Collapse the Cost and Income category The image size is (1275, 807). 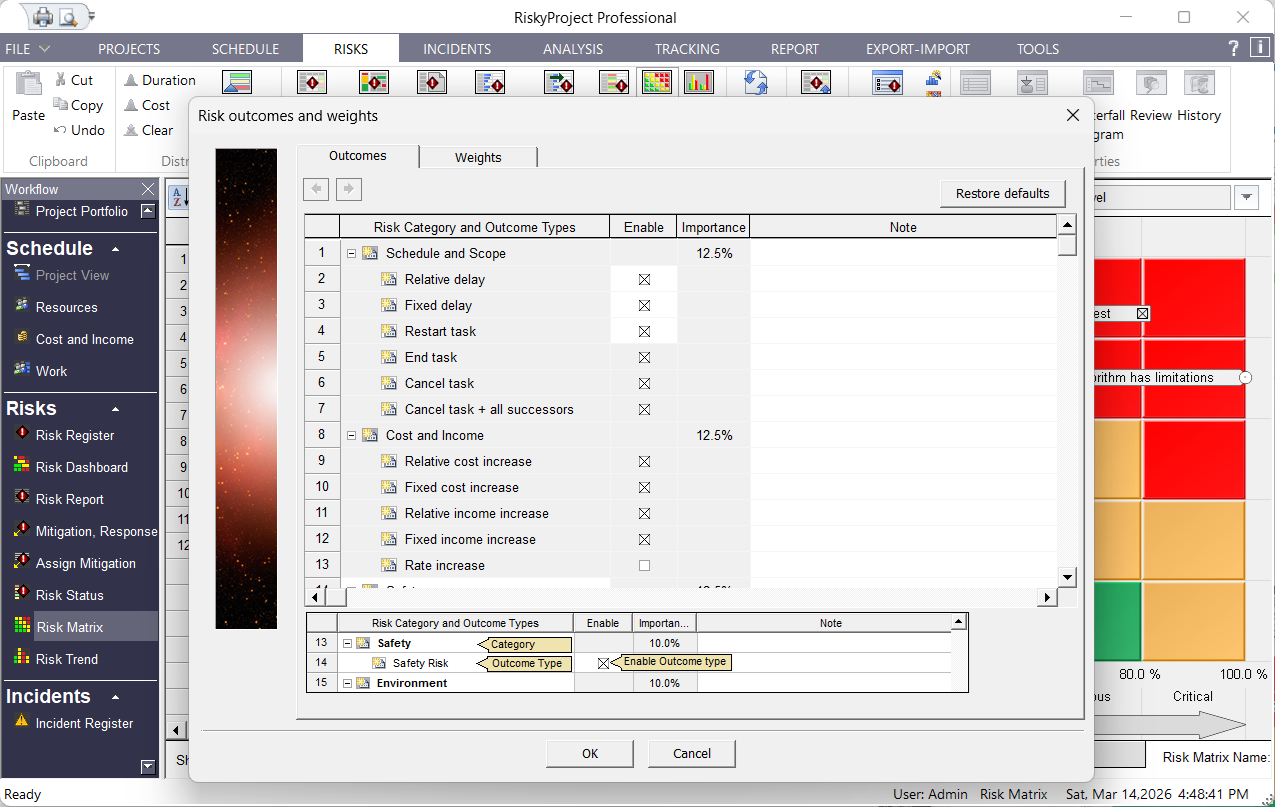click(352, 436)
